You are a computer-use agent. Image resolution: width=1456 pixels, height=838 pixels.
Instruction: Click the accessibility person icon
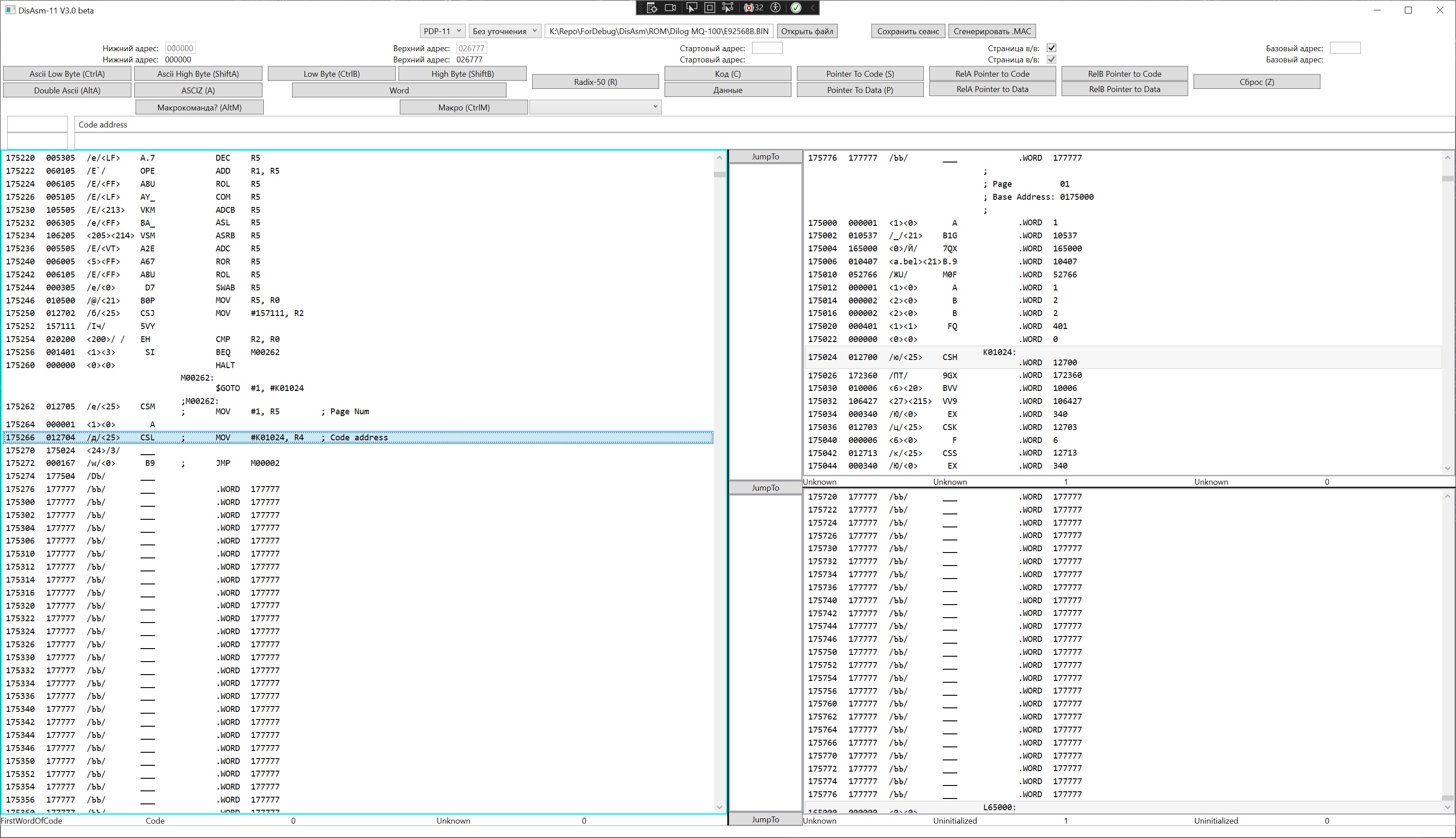click(x=775, y=8)
